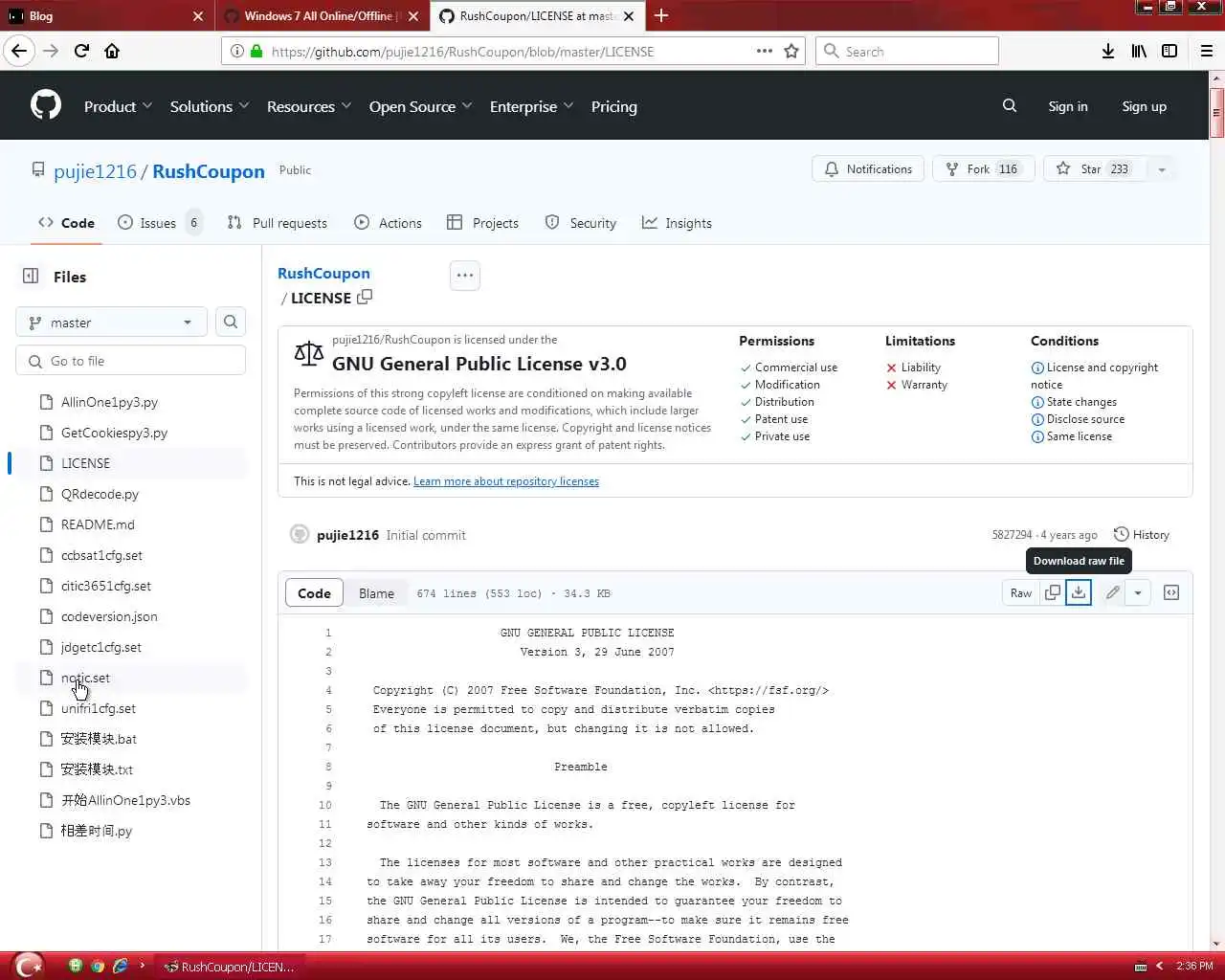Star the repository with Star button

(x=1095, y=169)
